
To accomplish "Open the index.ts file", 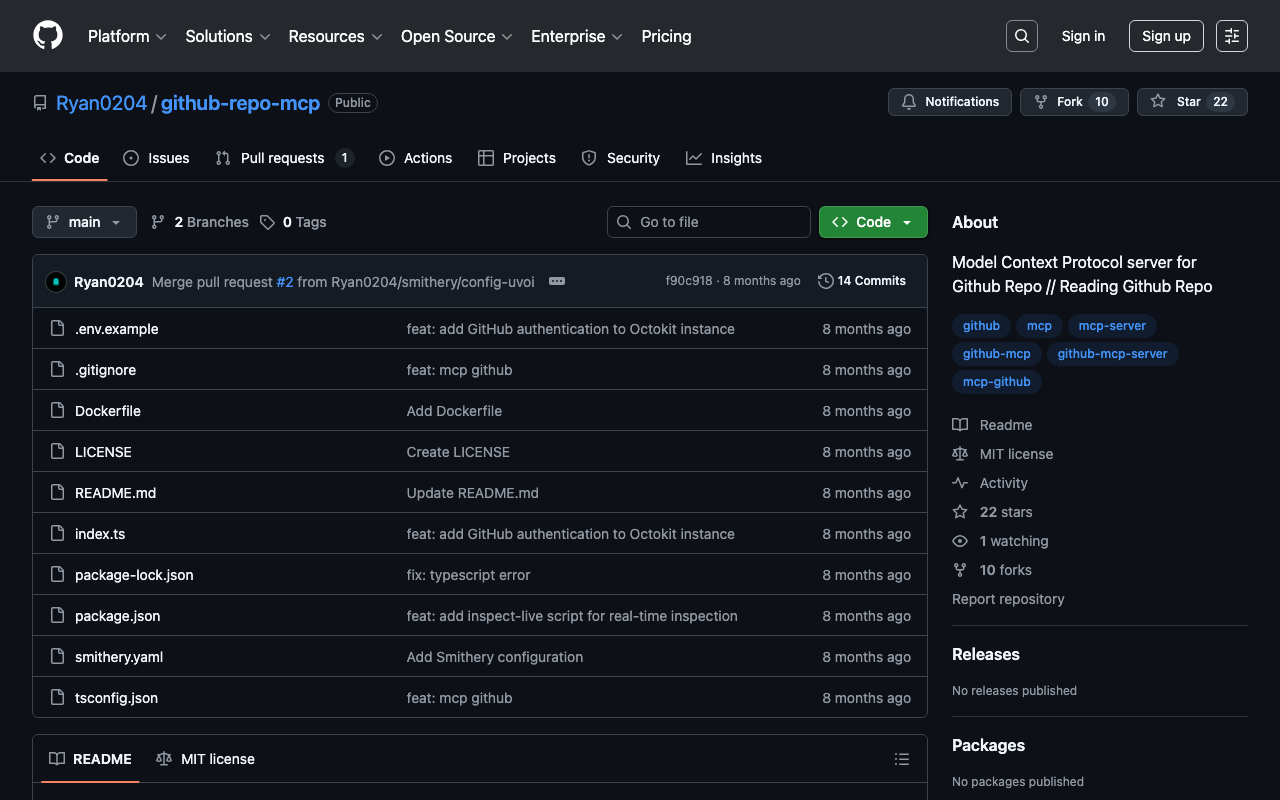I will (x=100, y=534).
